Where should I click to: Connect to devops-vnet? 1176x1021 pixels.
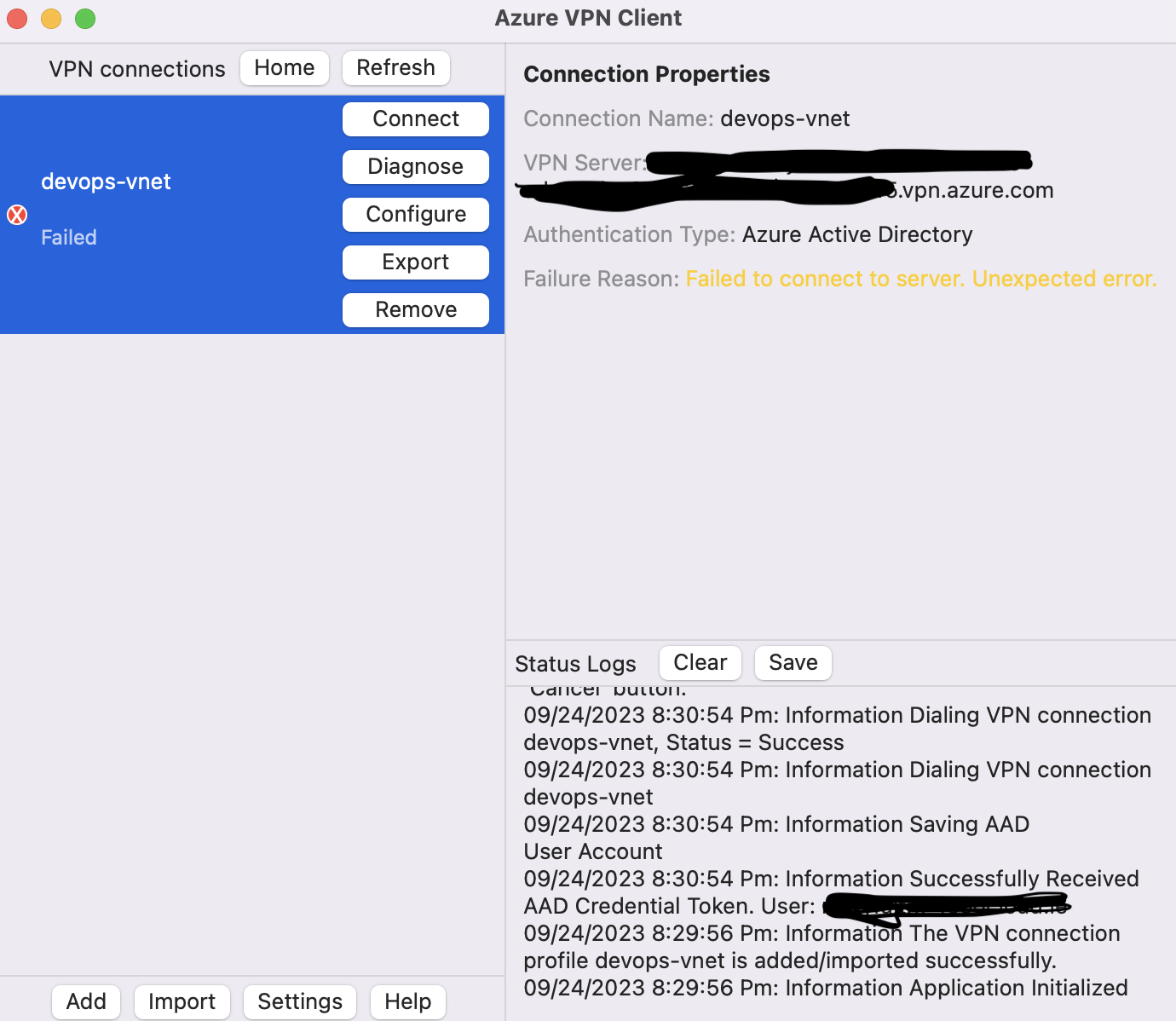[x=416, y=119]
